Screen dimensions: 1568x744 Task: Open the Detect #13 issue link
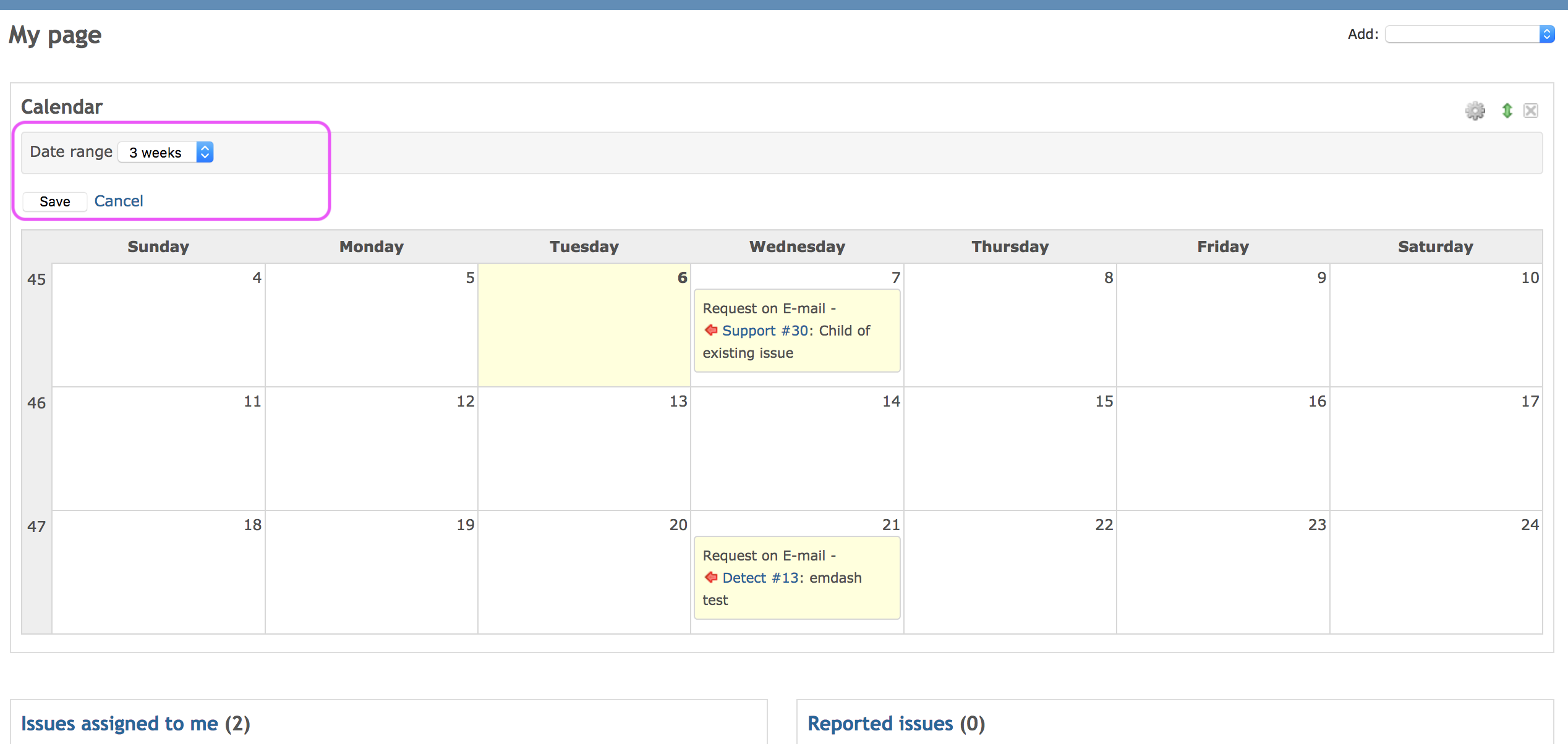tap(761, 578)
